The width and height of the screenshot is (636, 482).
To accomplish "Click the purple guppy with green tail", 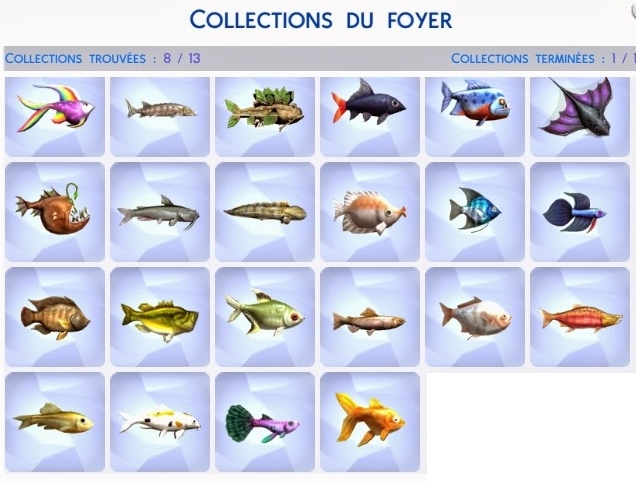I will click(265, 422).
